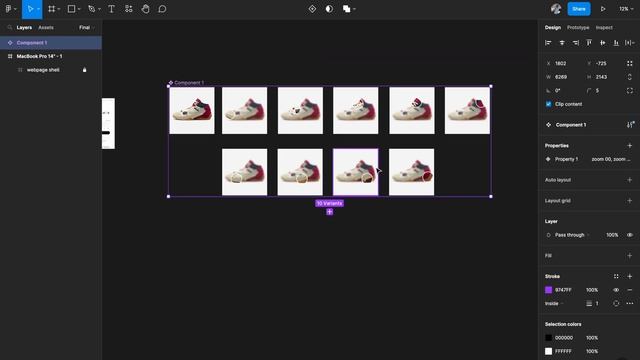640x360 pixels.
Task: Click the Share button
Action: coord(579,9)
